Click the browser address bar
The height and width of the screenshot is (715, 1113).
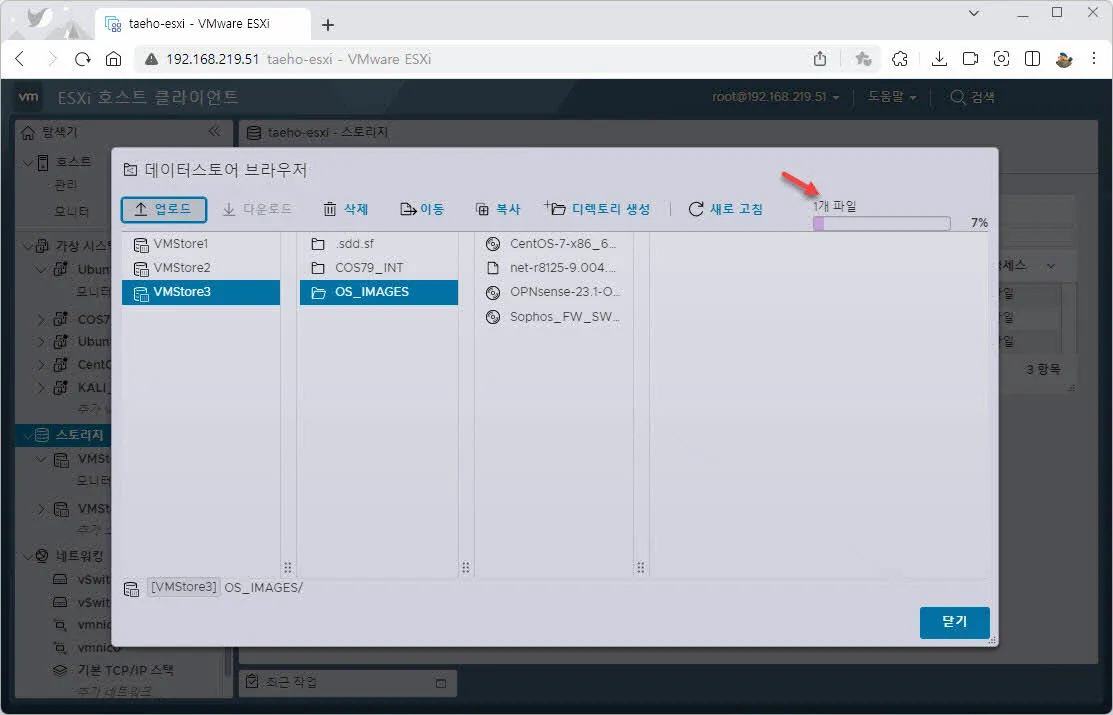click(480, 59)
